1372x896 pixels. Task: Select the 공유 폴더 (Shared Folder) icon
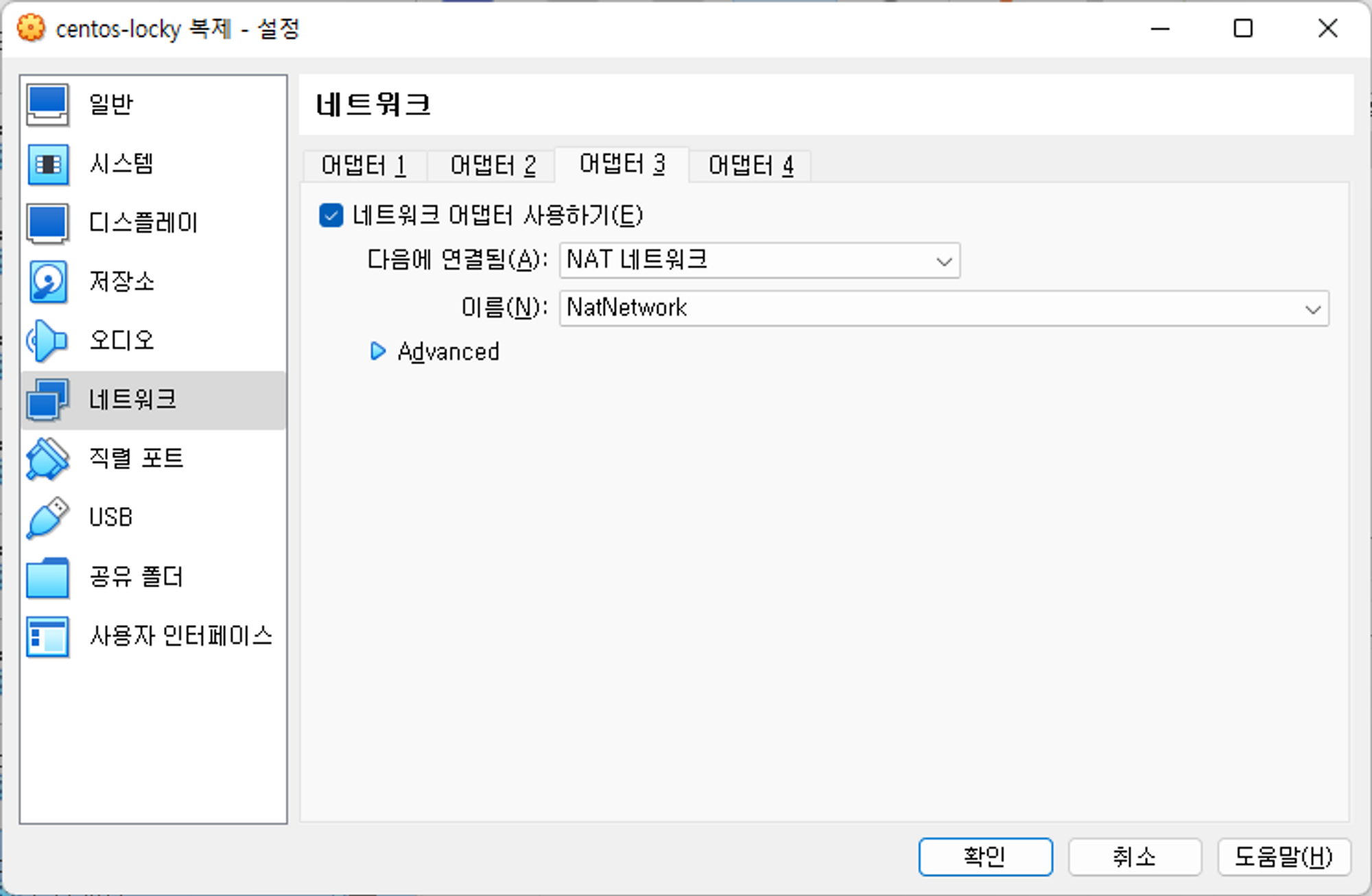(47, 578)
